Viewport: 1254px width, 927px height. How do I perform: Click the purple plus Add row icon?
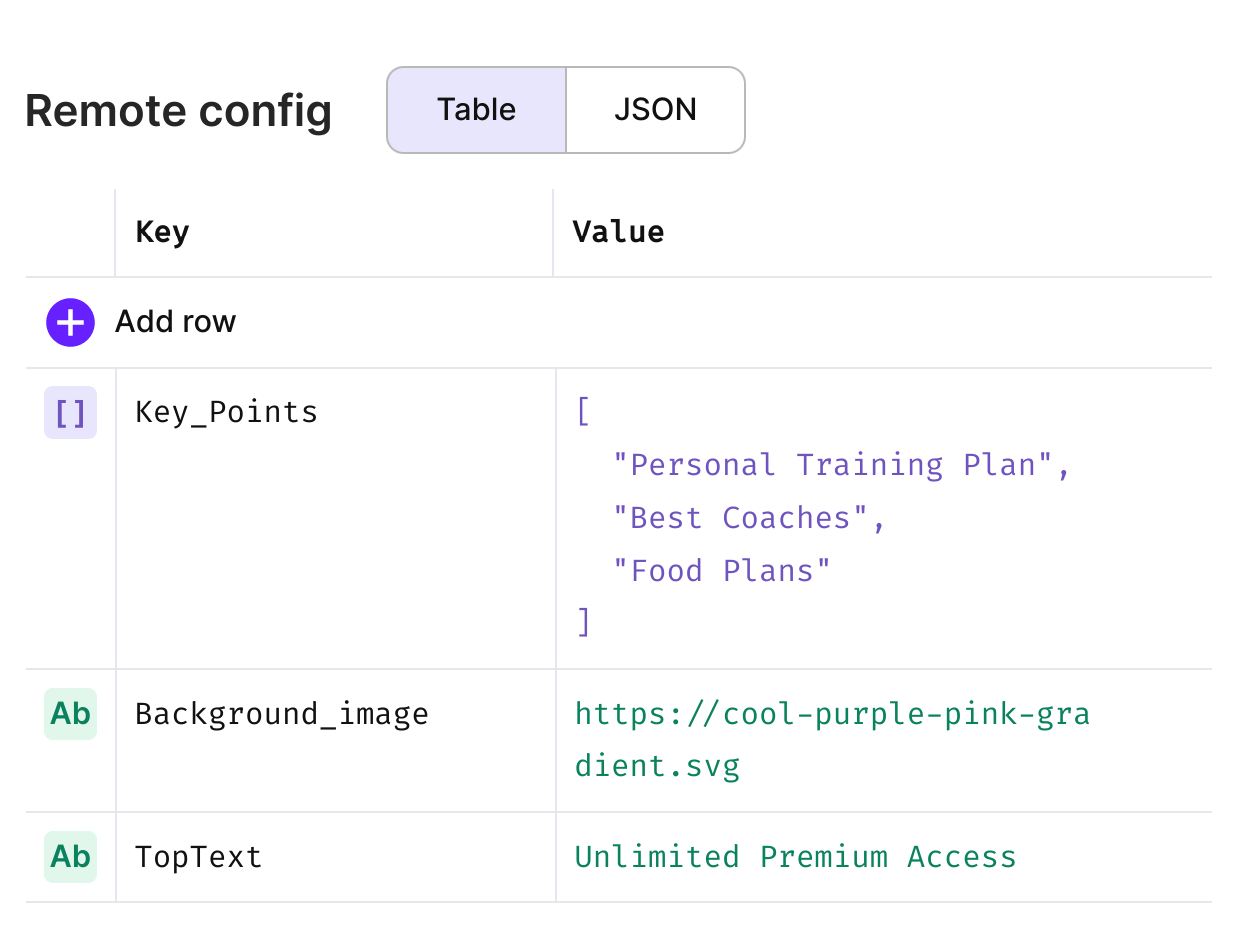coord(70,322)
